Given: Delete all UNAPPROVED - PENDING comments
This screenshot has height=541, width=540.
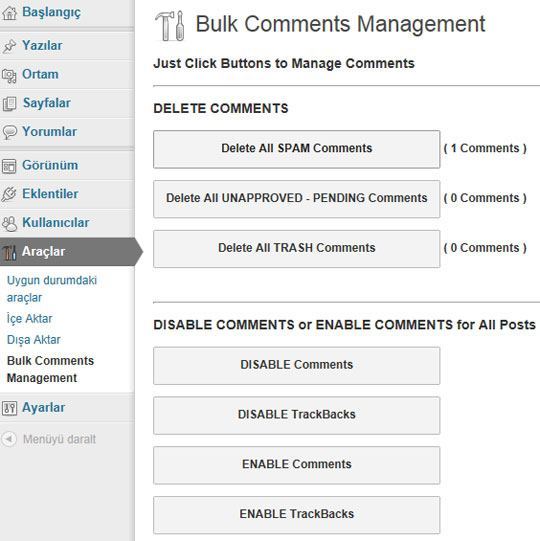Looking at the screenshot, I should coord(297,199).
